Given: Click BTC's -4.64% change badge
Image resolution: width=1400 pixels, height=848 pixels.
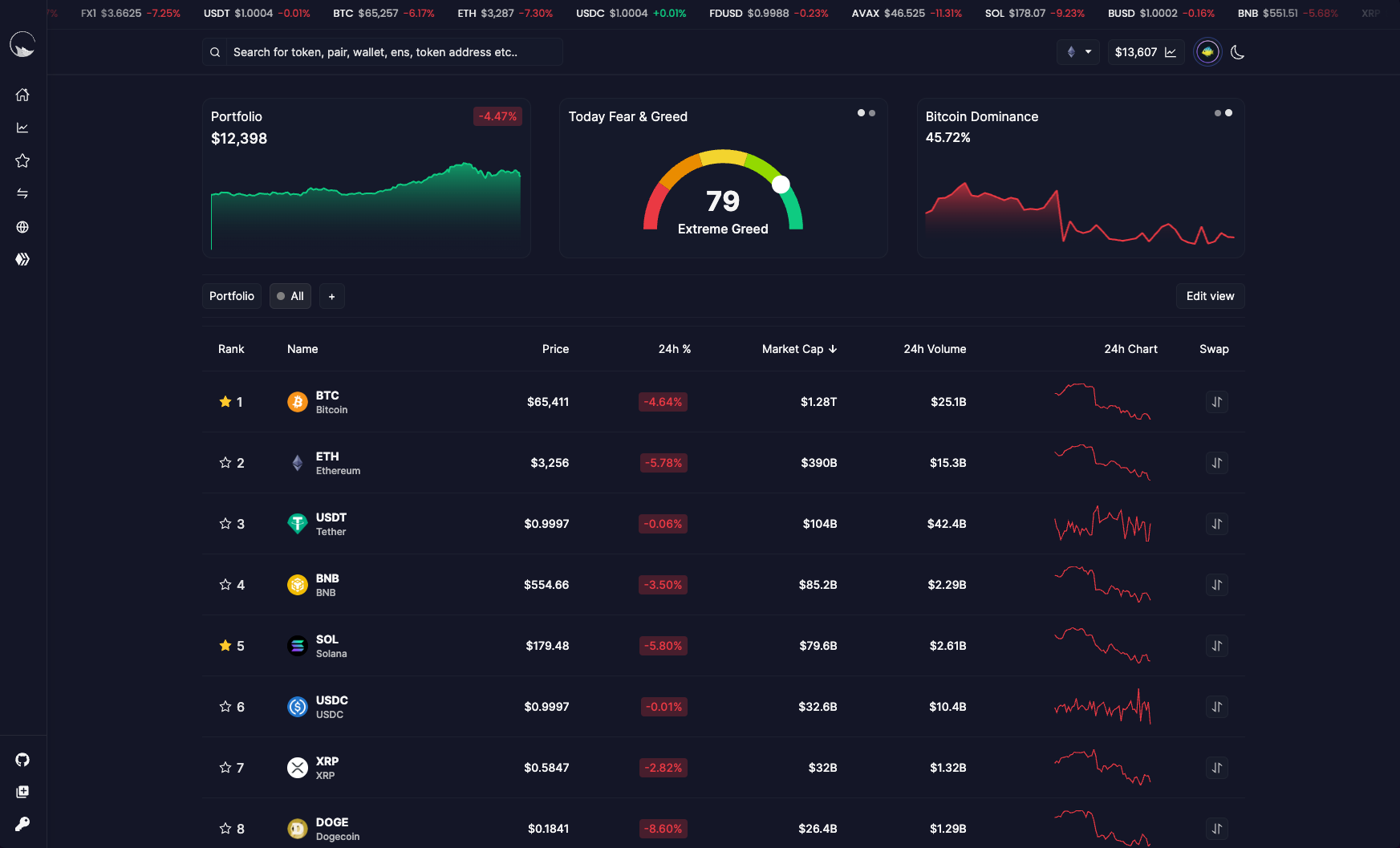Looking at the screenshot, I should [663, 402].
